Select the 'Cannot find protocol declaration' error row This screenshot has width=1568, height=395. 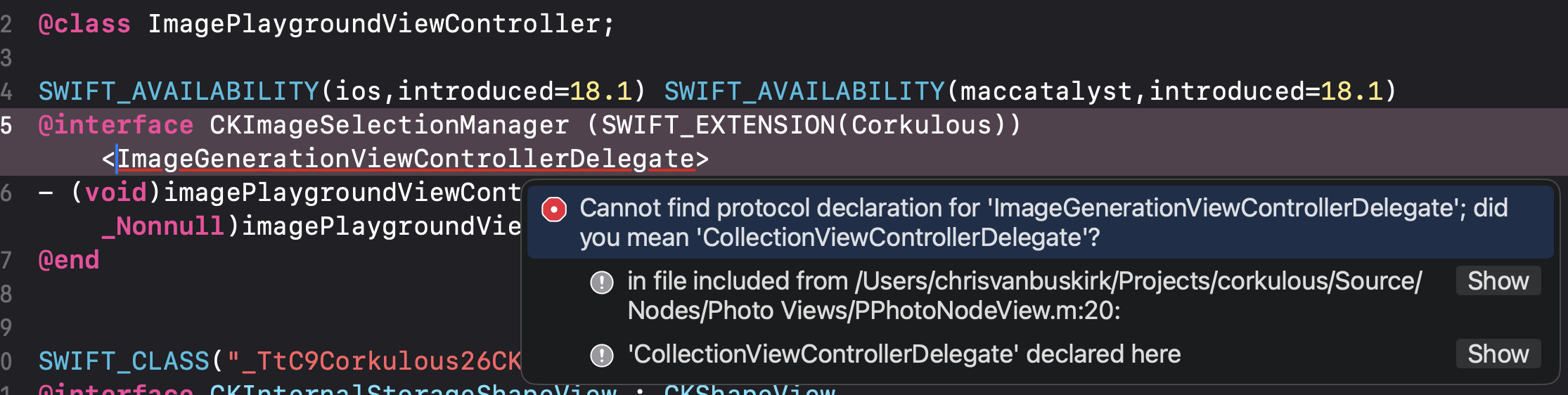coord(1041,222)
